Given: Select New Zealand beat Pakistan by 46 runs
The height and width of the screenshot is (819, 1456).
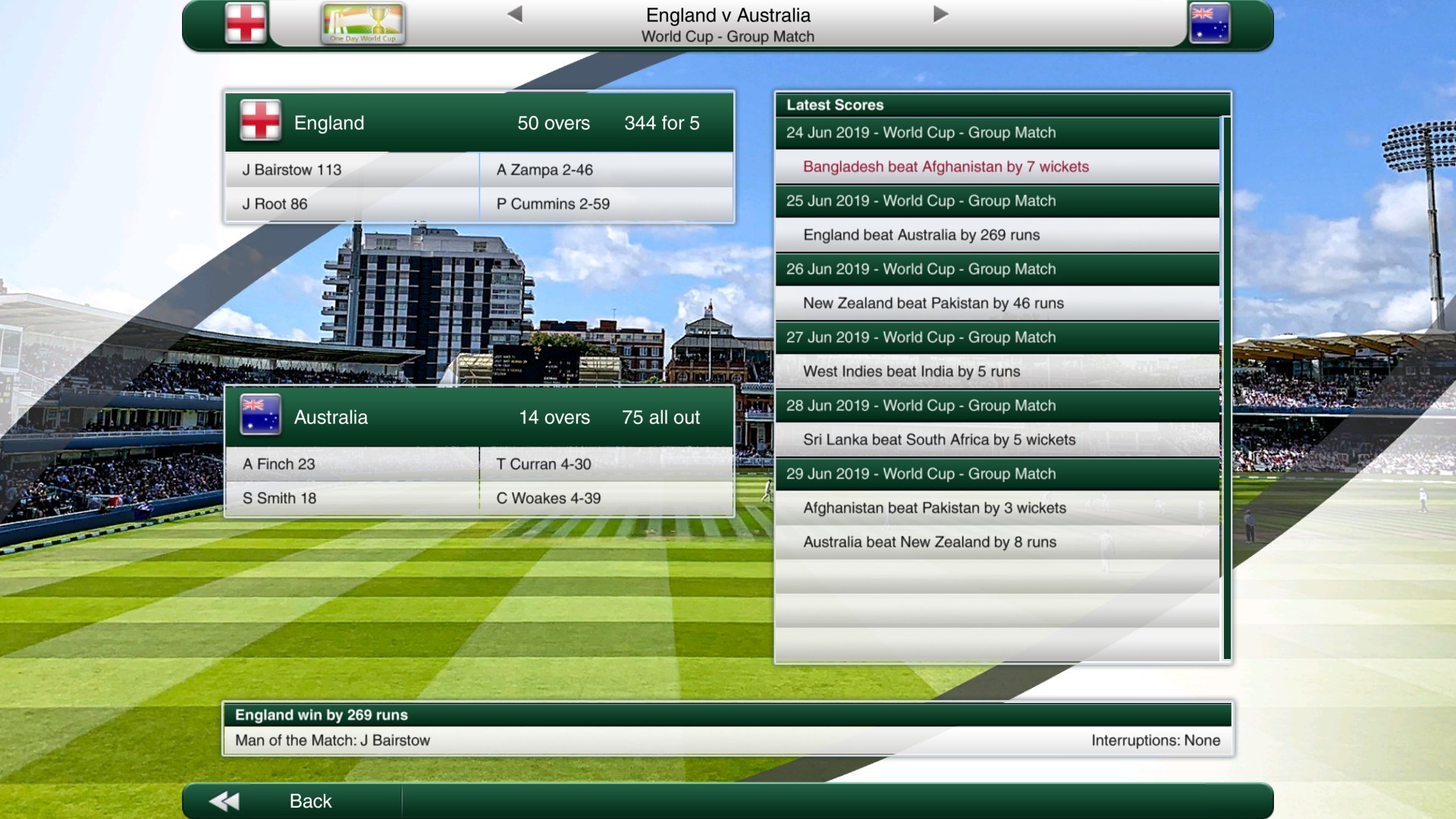Looking at the screenshot, I should point(997,303).
